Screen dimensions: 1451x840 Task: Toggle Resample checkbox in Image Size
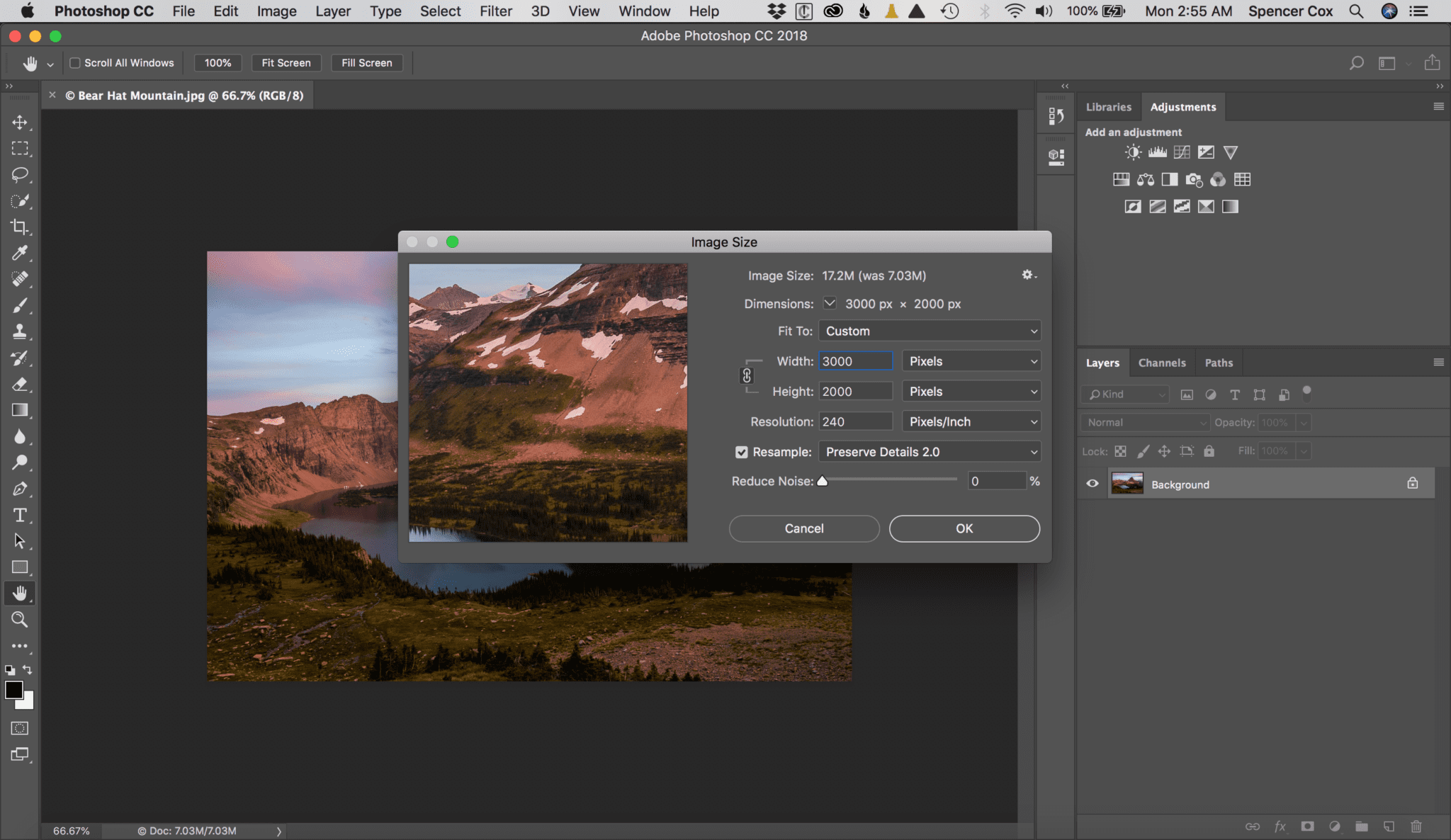(x=742, y=451)
